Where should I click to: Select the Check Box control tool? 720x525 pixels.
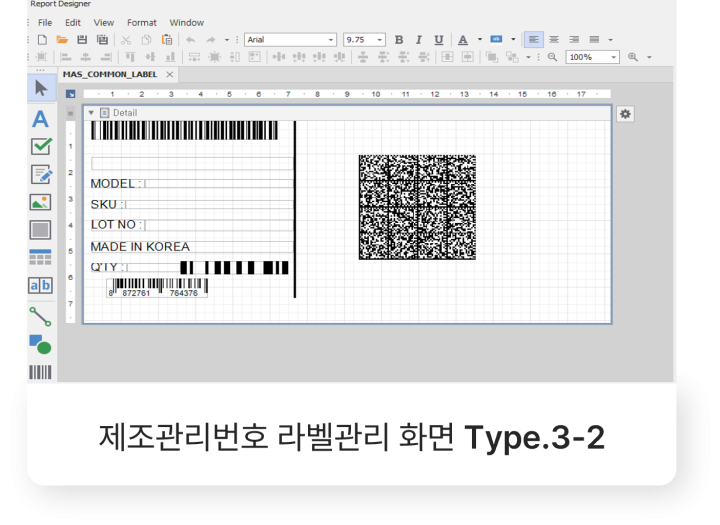[40, 146]
